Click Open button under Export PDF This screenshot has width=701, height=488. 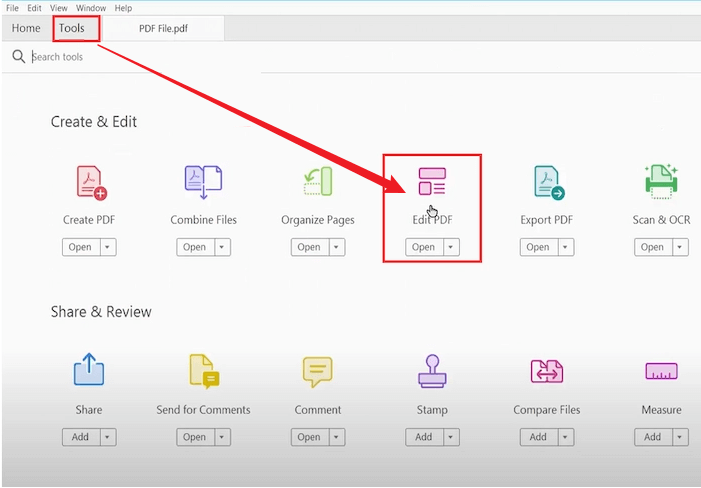pyautogui.click(x=538, y=247)
